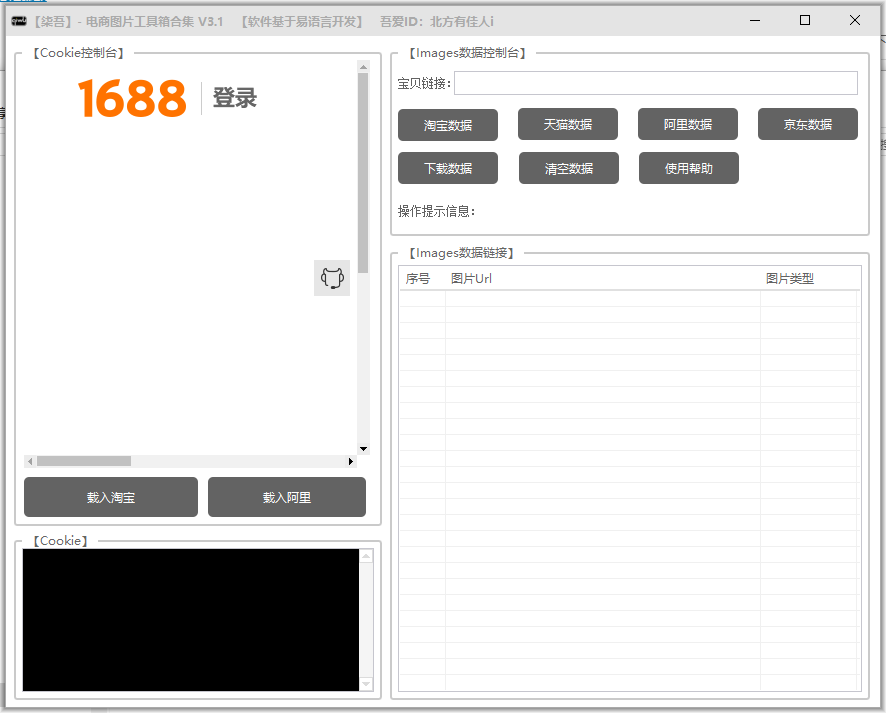Image resolution: width=886 pixels, height=713 pixels.
Task: Click the 登录 text beside the 1688 logo
Action: 235,98
